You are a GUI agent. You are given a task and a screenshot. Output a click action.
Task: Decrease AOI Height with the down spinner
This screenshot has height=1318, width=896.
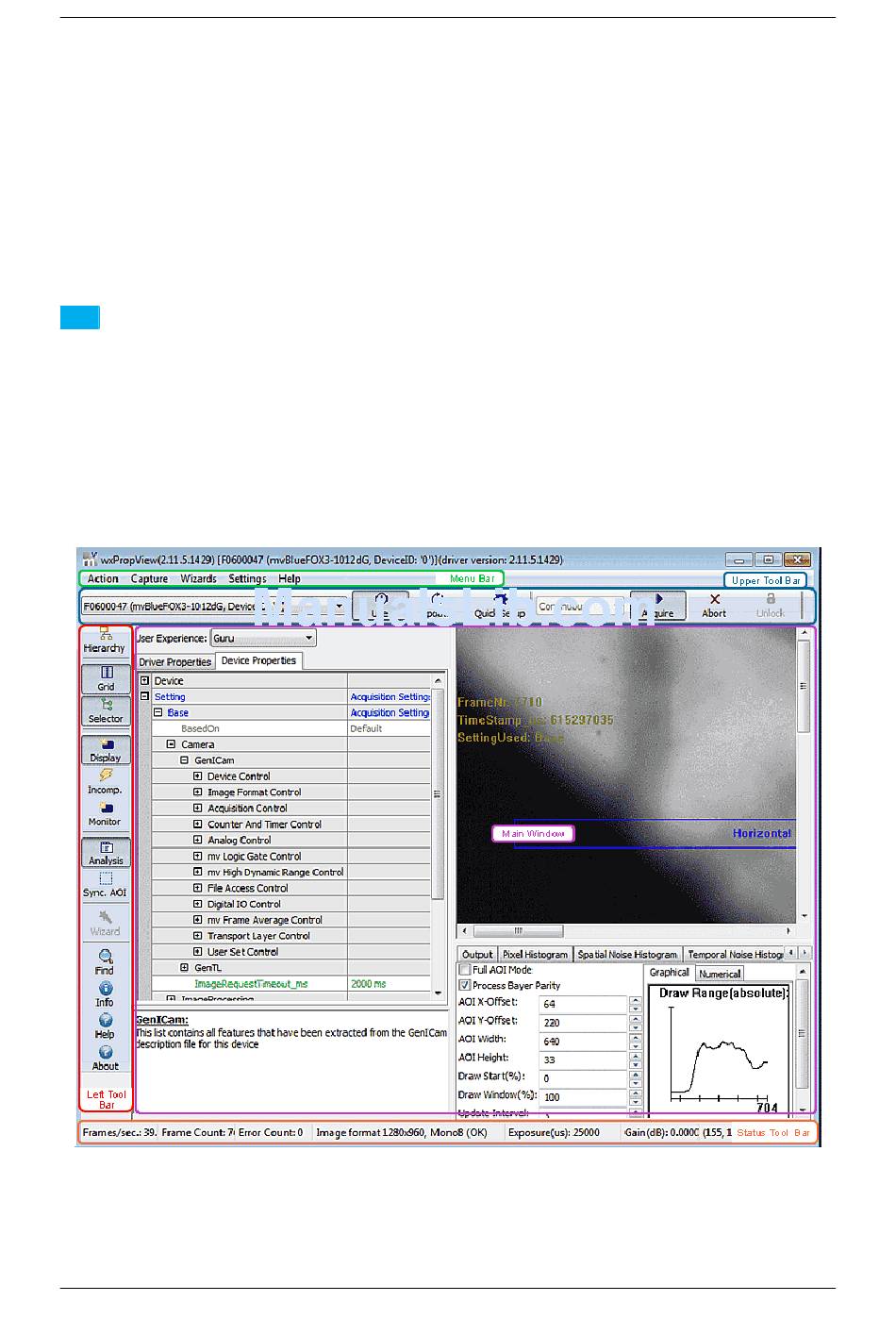coord(636,1065)
